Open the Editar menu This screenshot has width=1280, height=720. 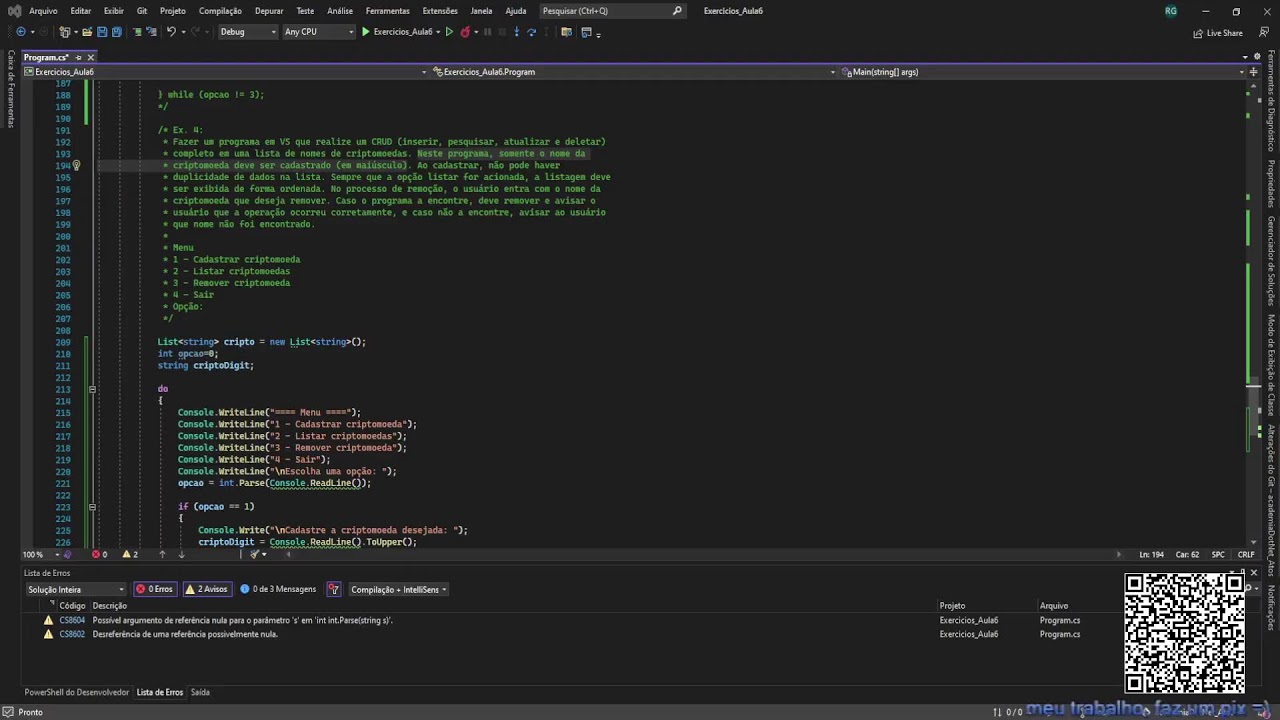click(81, 11)
